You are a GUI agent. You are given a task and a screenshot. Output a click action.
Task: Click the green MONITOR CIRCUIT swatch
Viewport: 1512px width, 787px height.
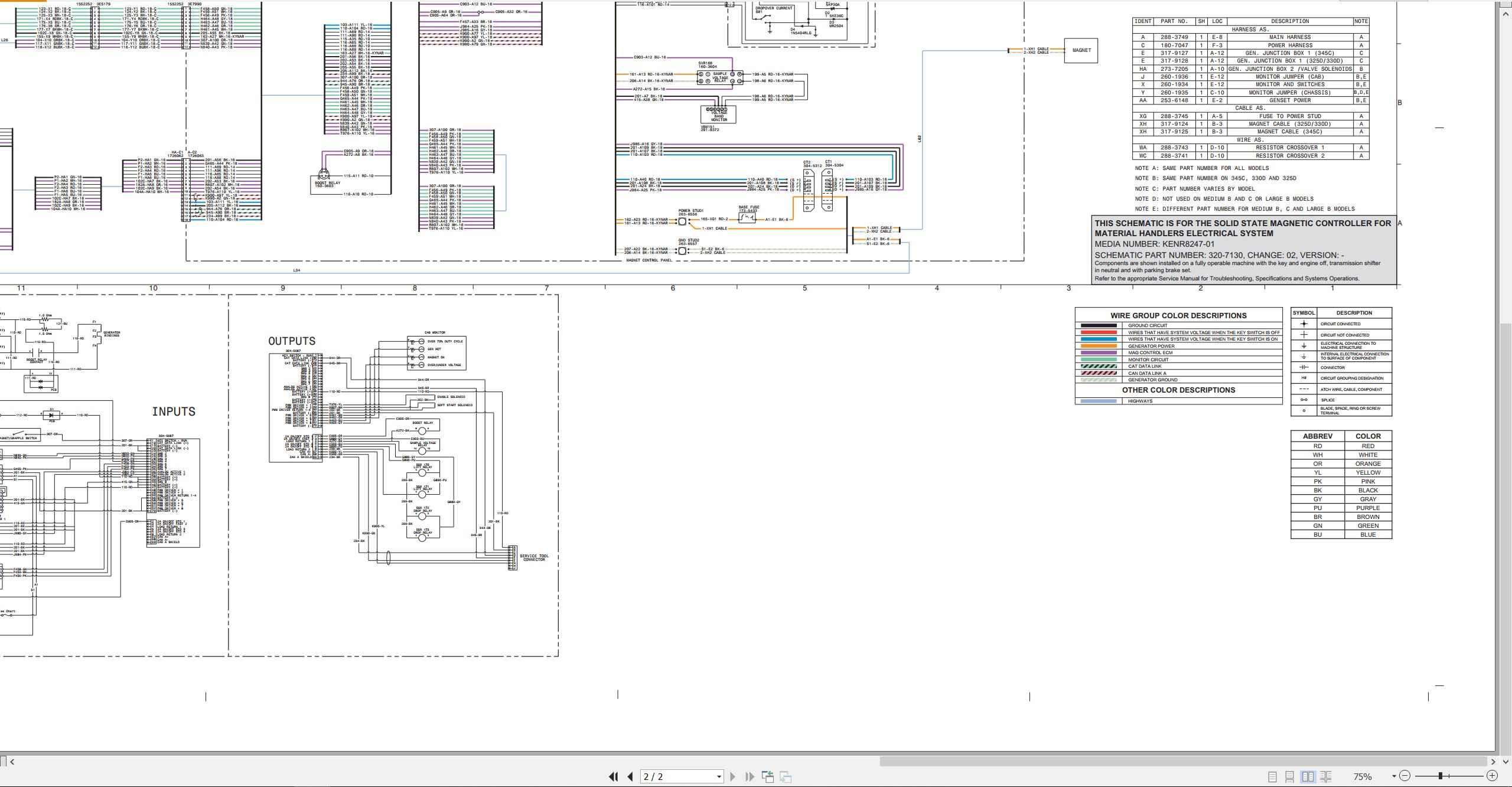[1099, 360]
